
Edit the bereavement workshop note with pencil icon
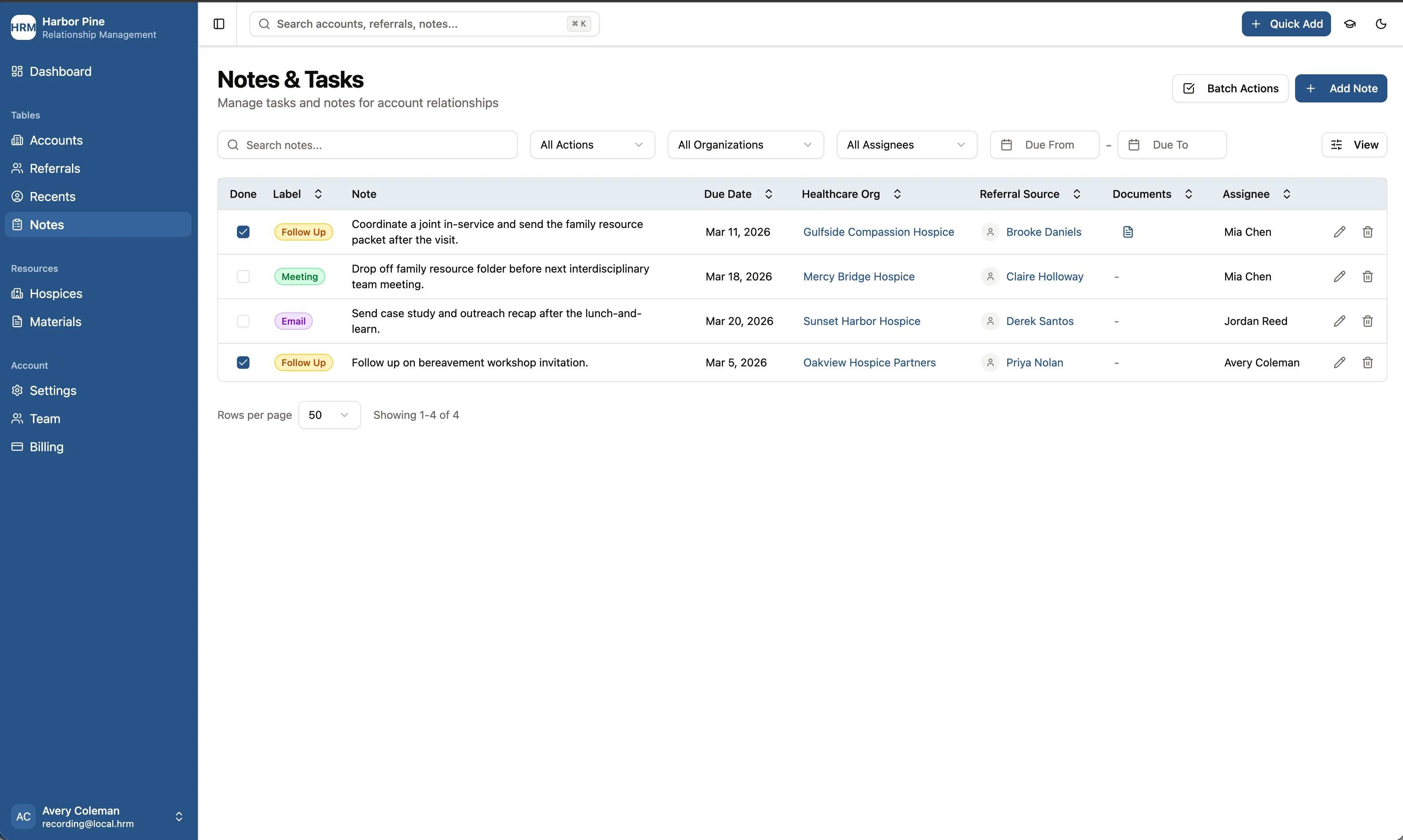[x=1340, y=362]
